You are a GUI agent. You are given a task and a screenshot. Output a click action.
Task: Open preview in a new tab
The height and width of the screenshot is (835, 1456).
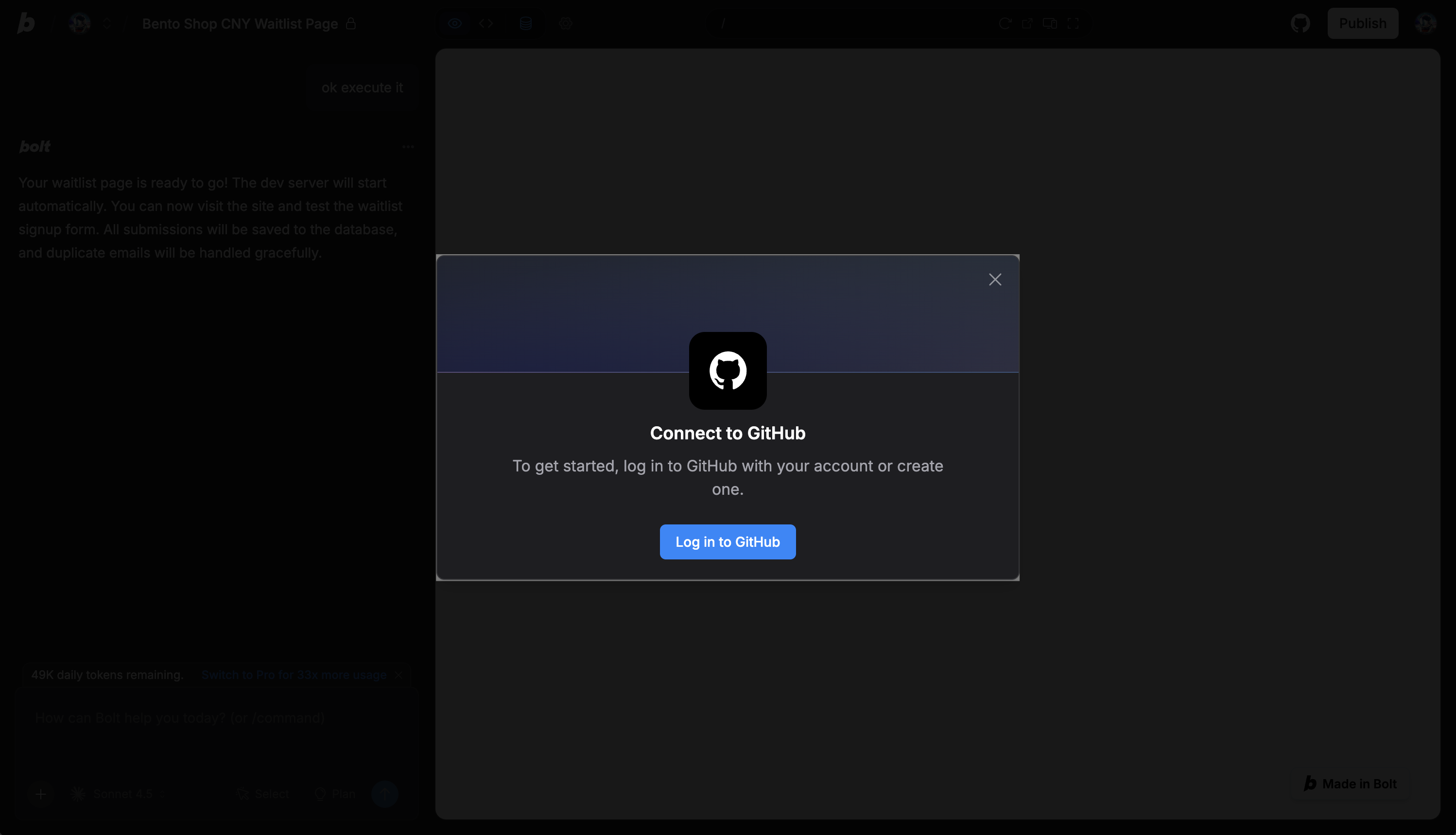click(1026, 23)
